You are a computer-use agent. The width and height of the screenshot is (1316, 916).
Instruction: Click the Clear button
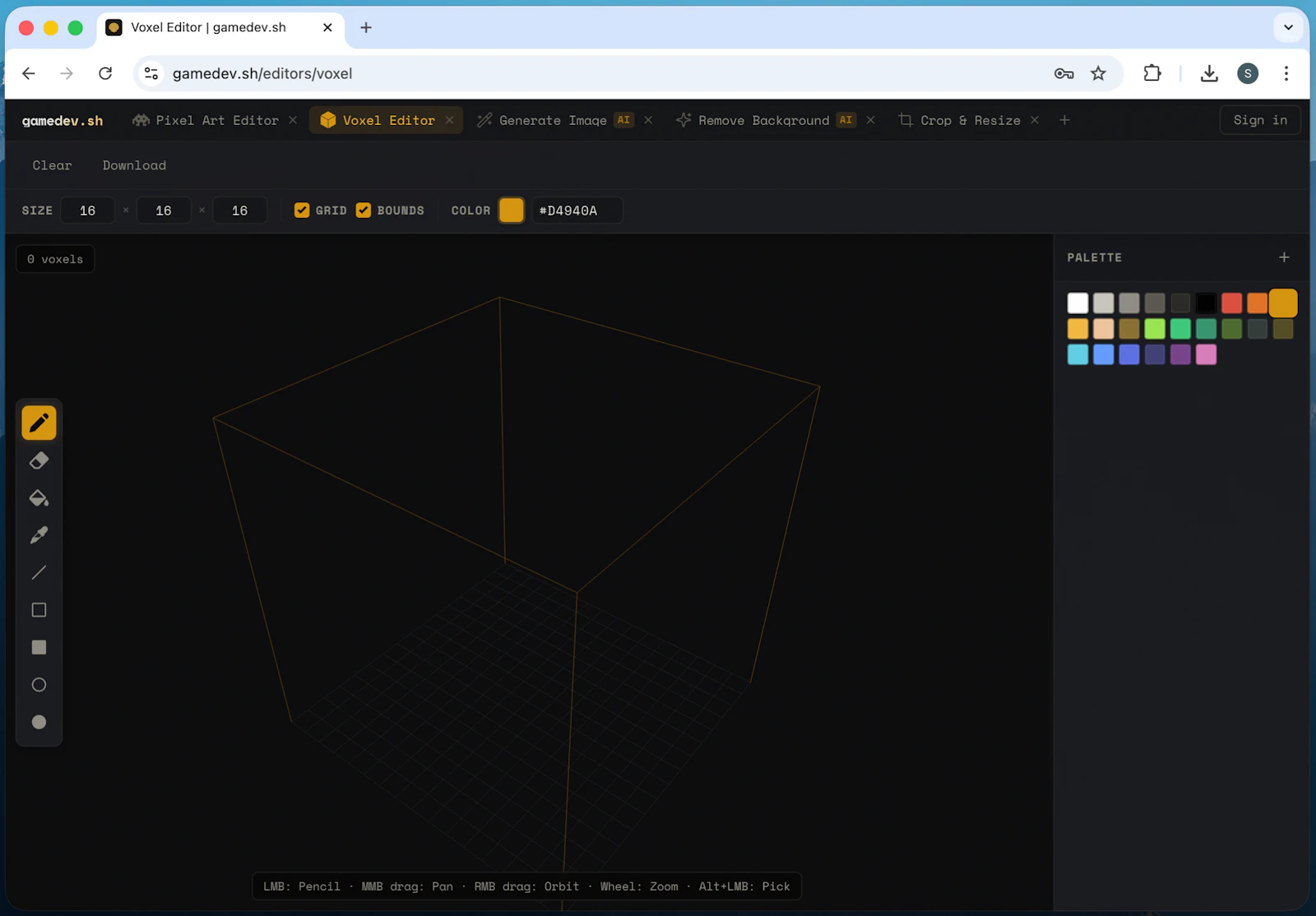point(51,165)
